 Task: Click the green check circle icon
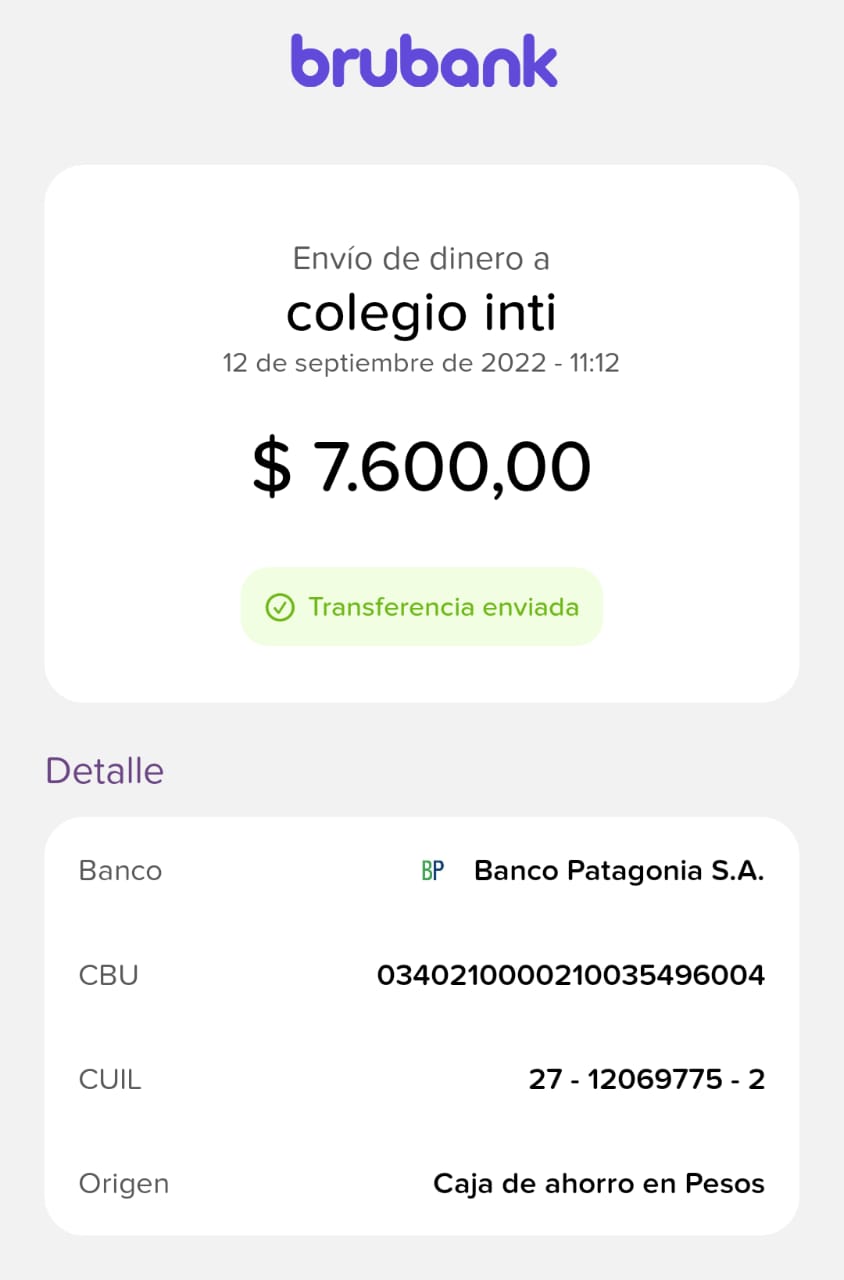click(x=279, y=607)
